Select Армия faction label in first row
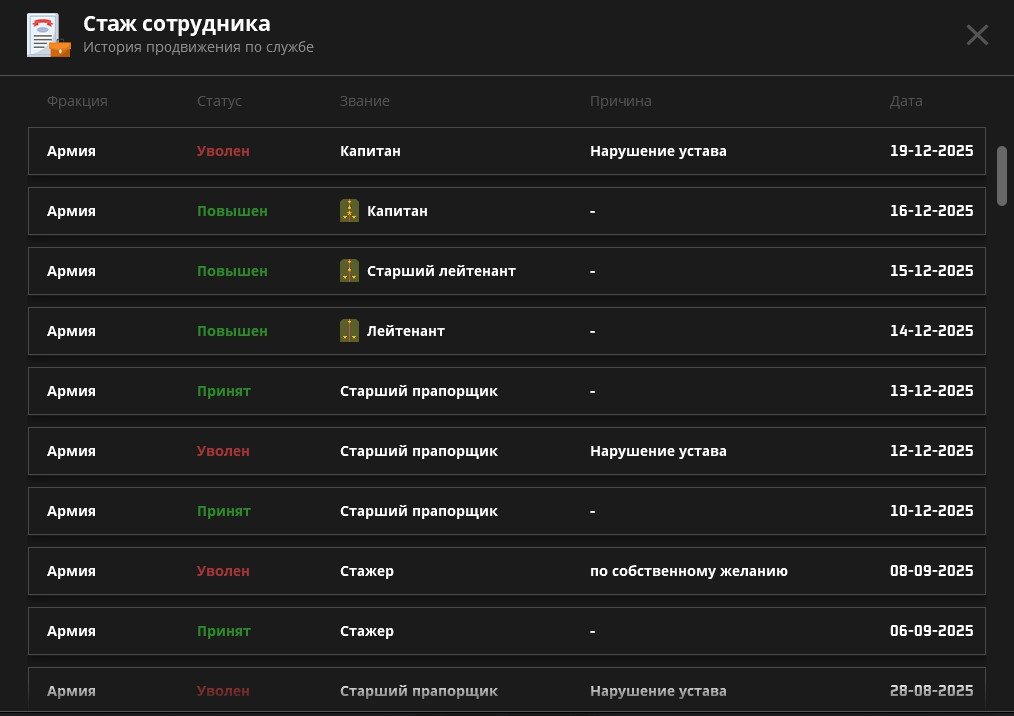The image size is (1014, 716). [70, 151]
